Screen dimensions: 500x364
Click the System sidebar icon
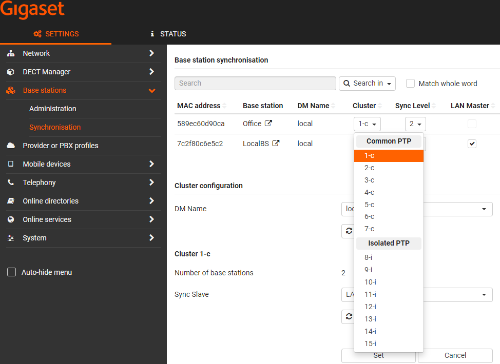(11, 238)
